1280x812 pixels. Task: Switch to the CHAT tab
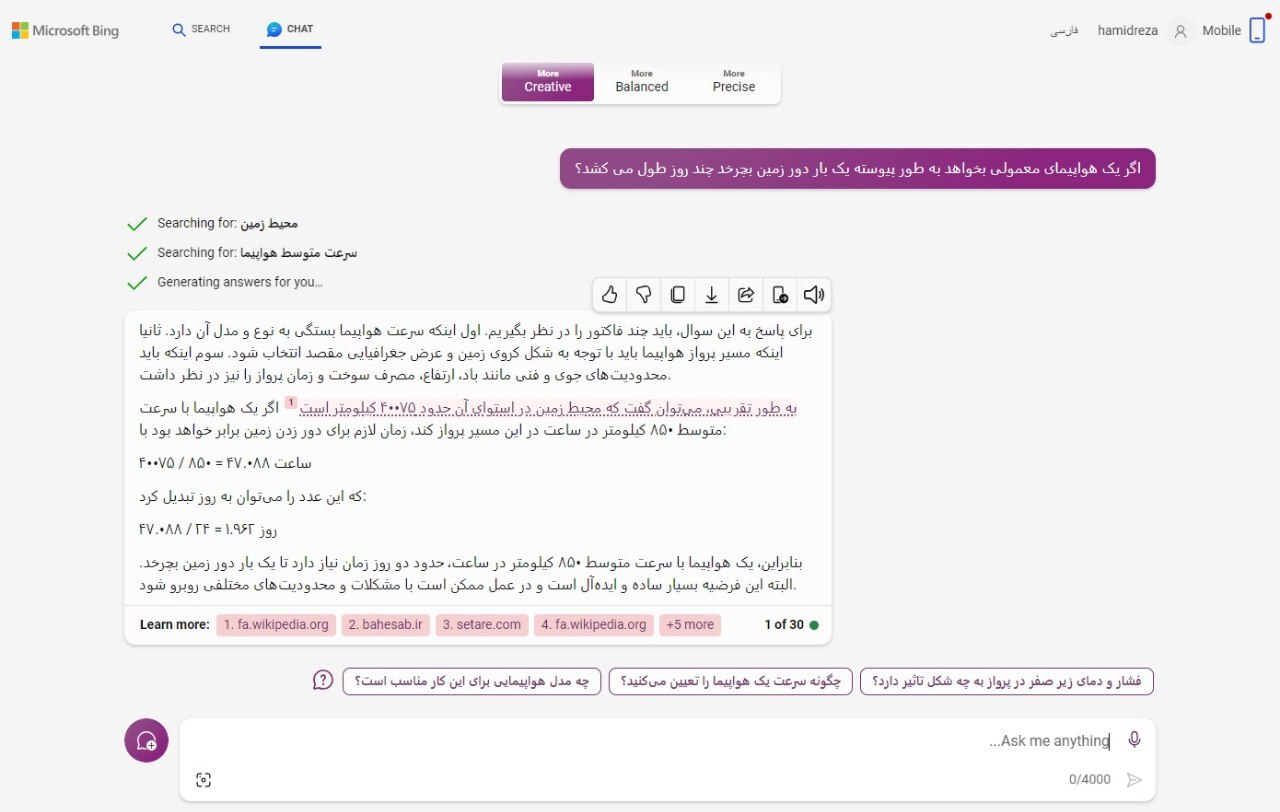click(290, 30)
